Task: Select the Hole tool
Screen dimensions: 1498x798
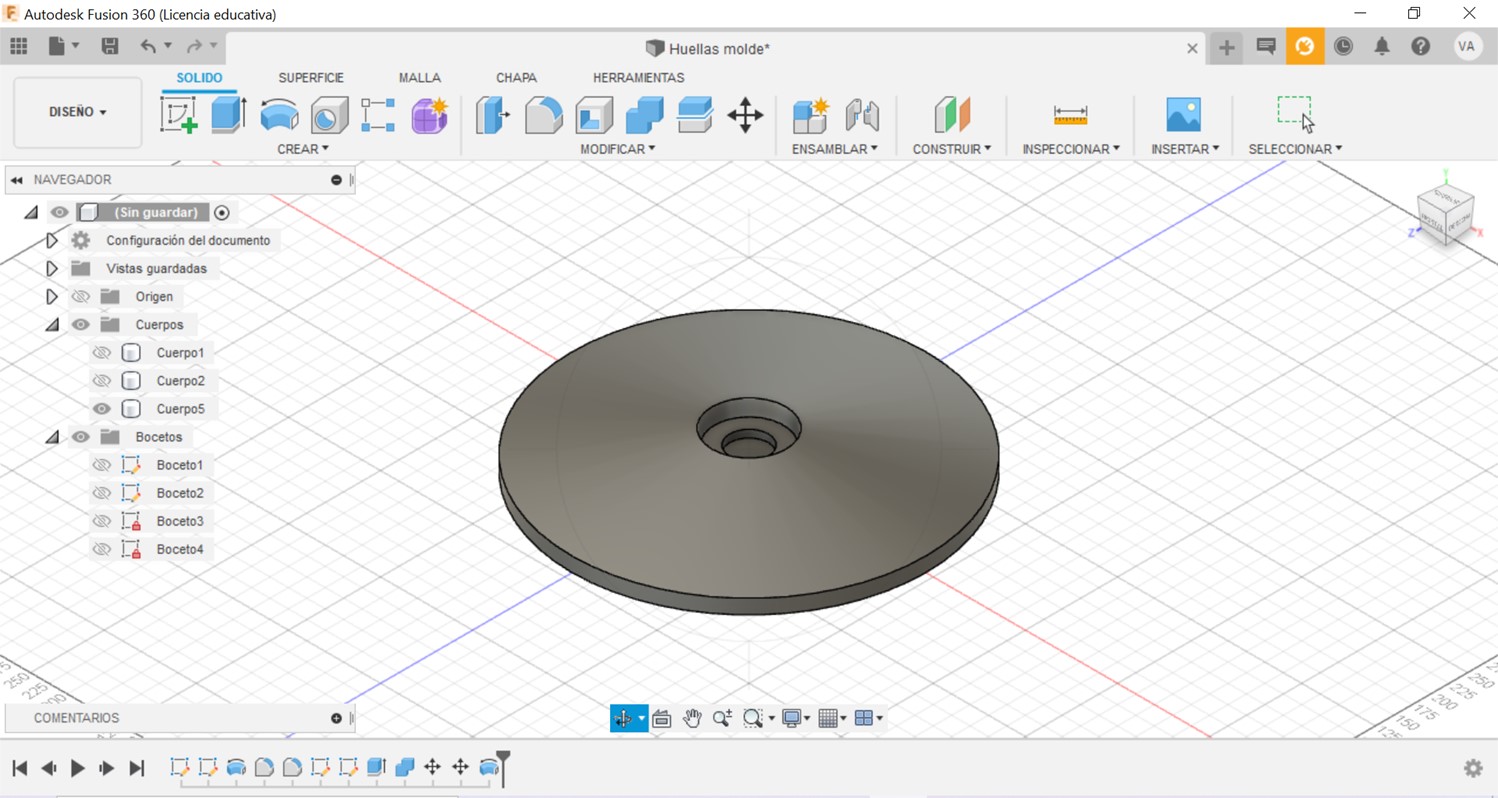Action: pyautogui.click(x=329, y=115)
